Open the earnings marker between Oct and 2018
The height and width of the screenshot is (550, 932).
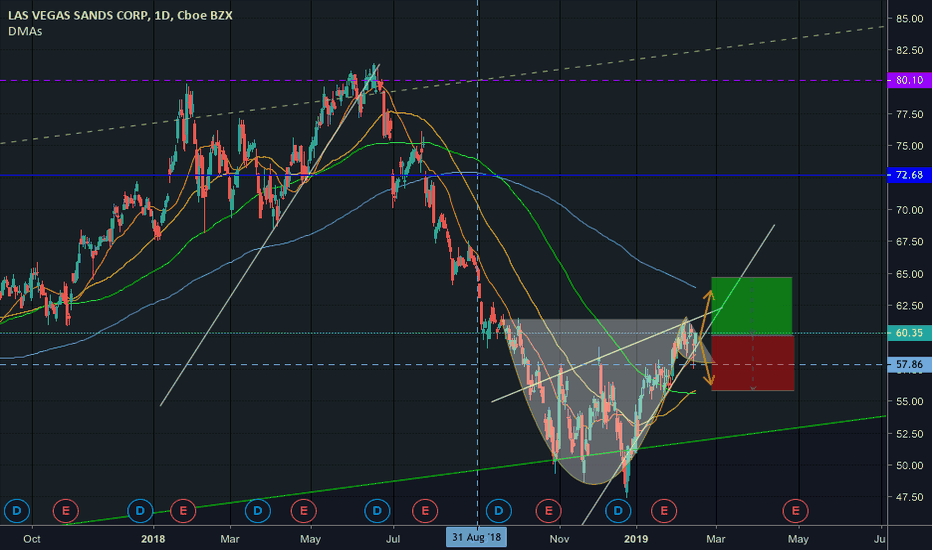[65, 510]
